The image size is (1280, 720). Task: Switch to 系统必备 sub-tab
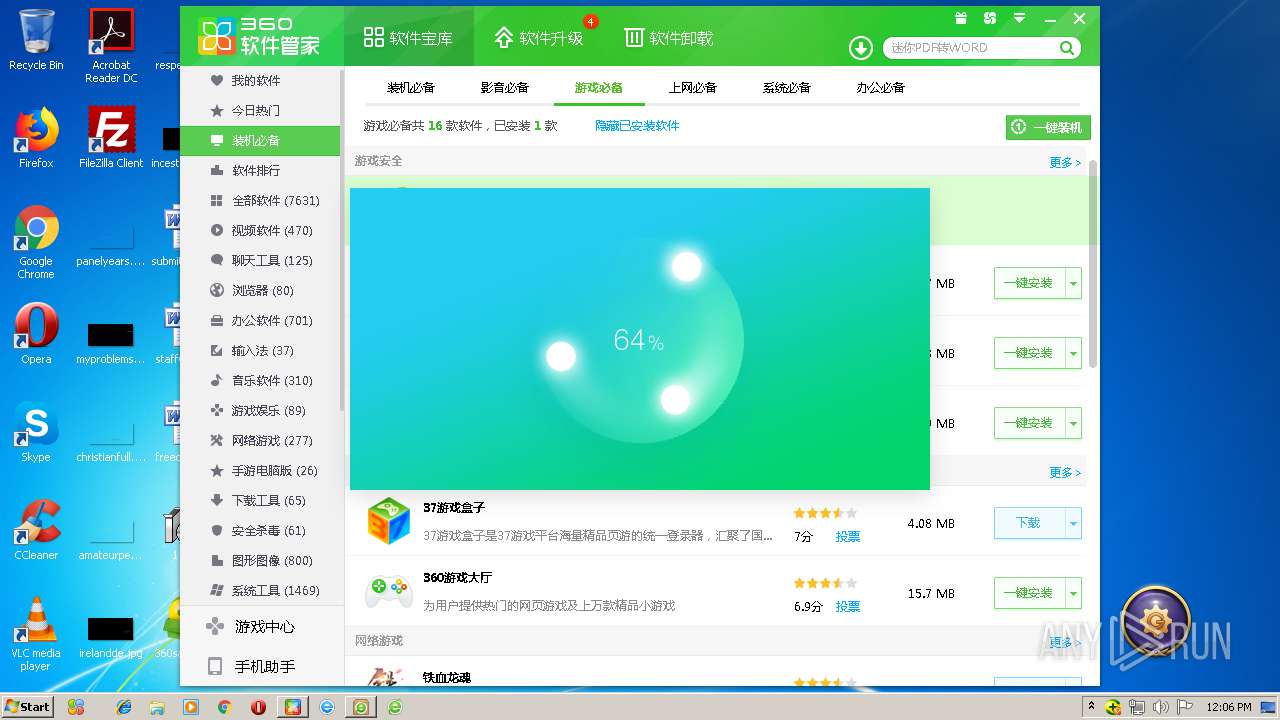point(787,87)
